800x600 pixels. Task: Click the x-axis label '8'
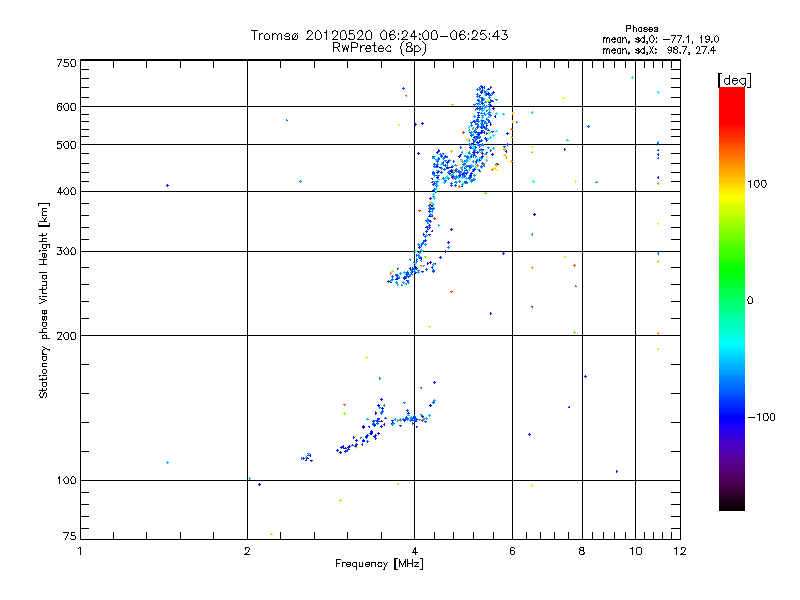tap(582, 551)
